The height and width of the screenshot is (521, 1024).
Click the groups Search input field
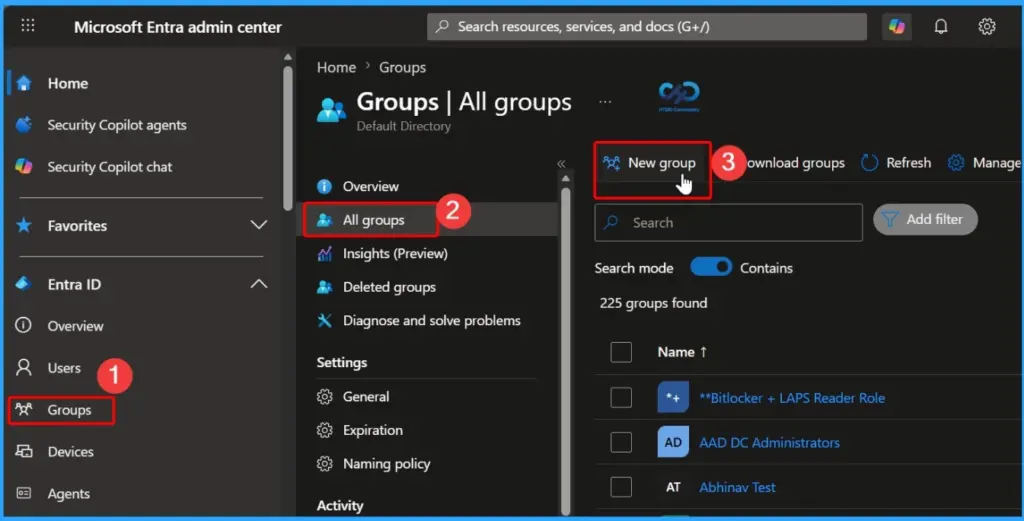tap(728, 223)
